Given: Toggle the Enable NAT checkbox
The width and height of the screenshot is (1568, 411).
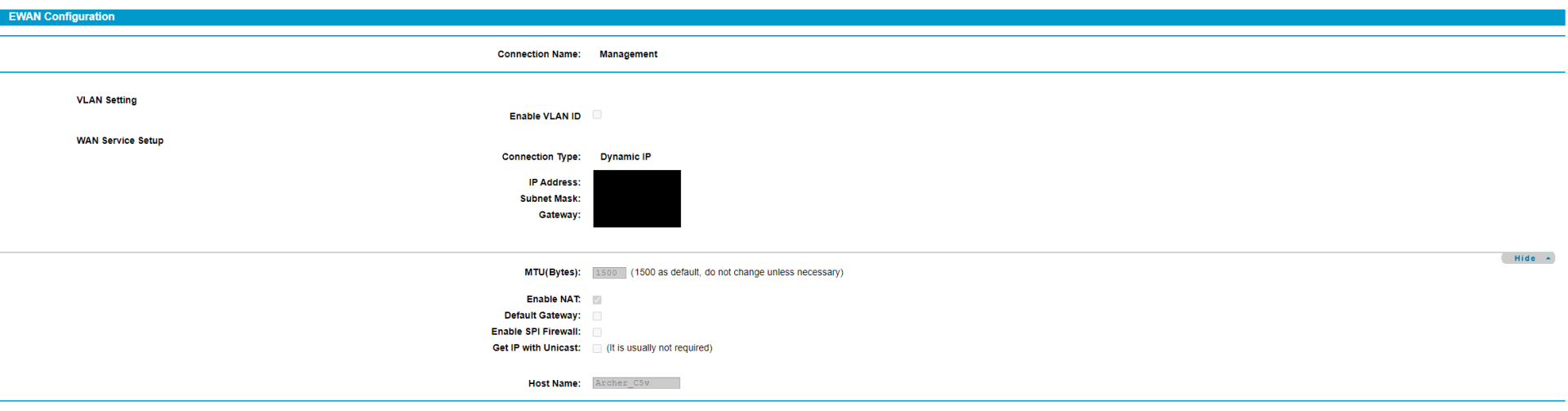Looking at the screenshot, I should tap(597, 300).
